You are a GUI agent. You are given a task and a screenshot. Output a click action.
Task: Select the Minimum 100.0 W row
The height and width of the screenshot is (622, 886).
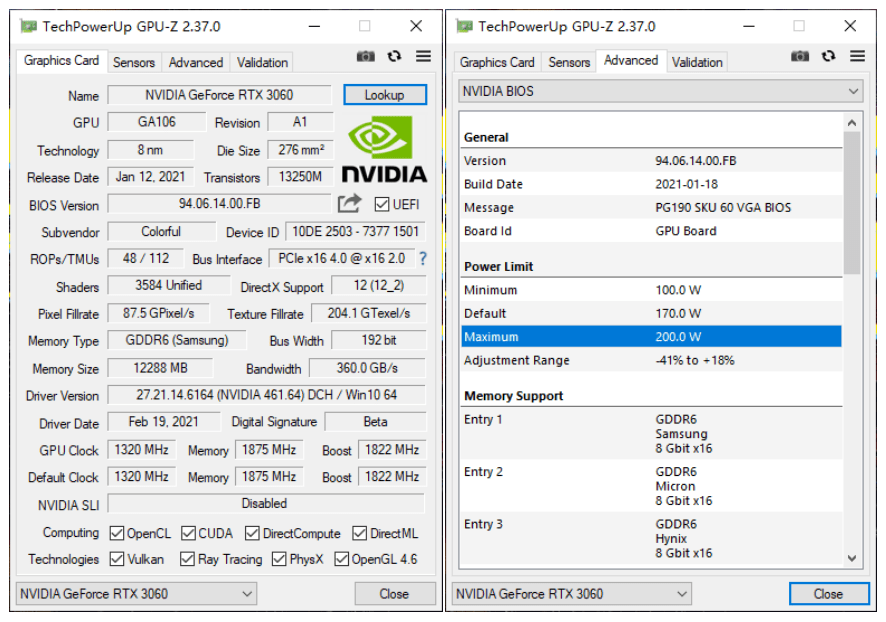652,290
